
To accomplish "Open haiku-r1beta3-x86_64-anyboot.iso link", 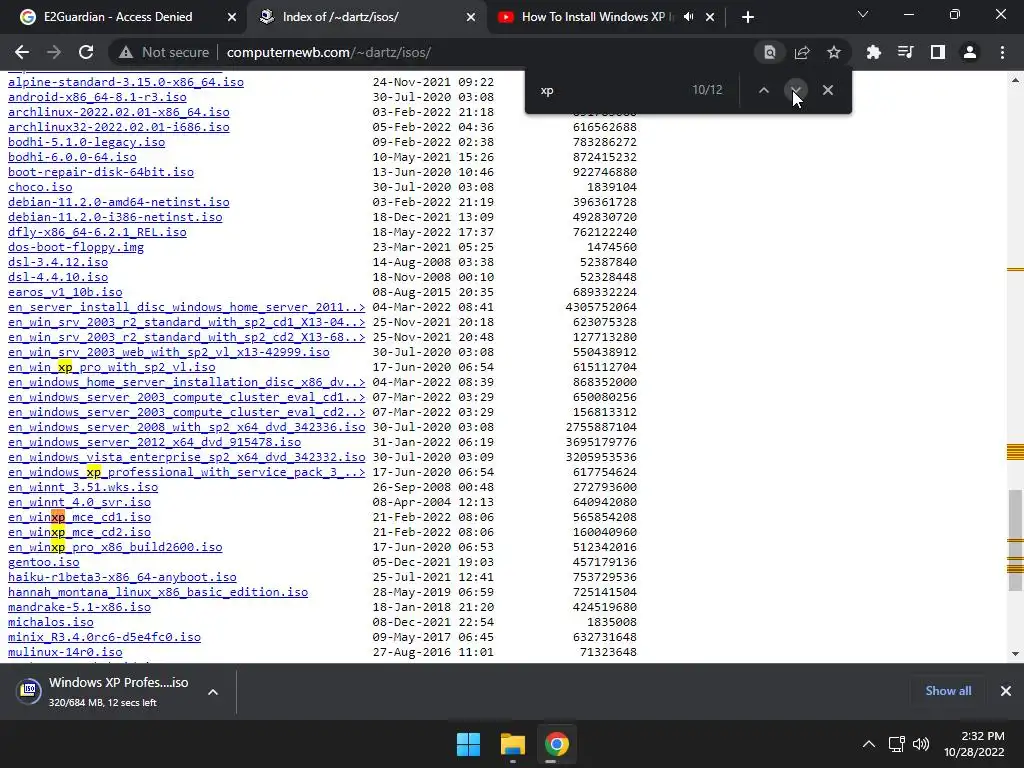I will click(x=122, y=577).
